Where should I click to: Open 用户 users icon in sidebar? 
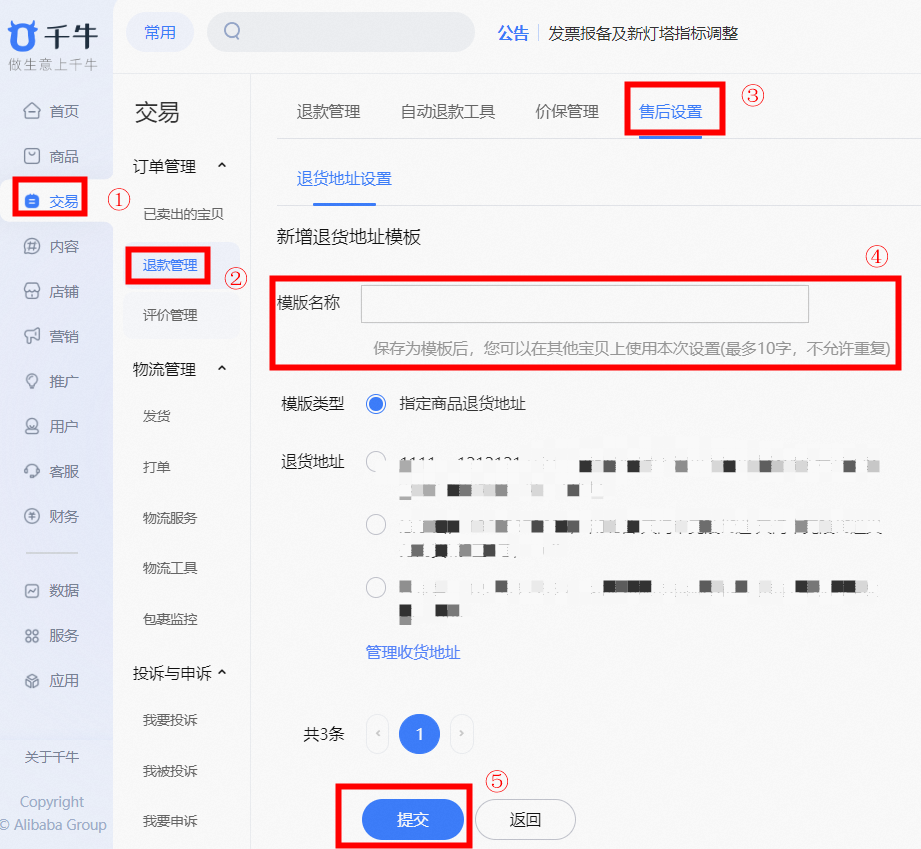32,426
